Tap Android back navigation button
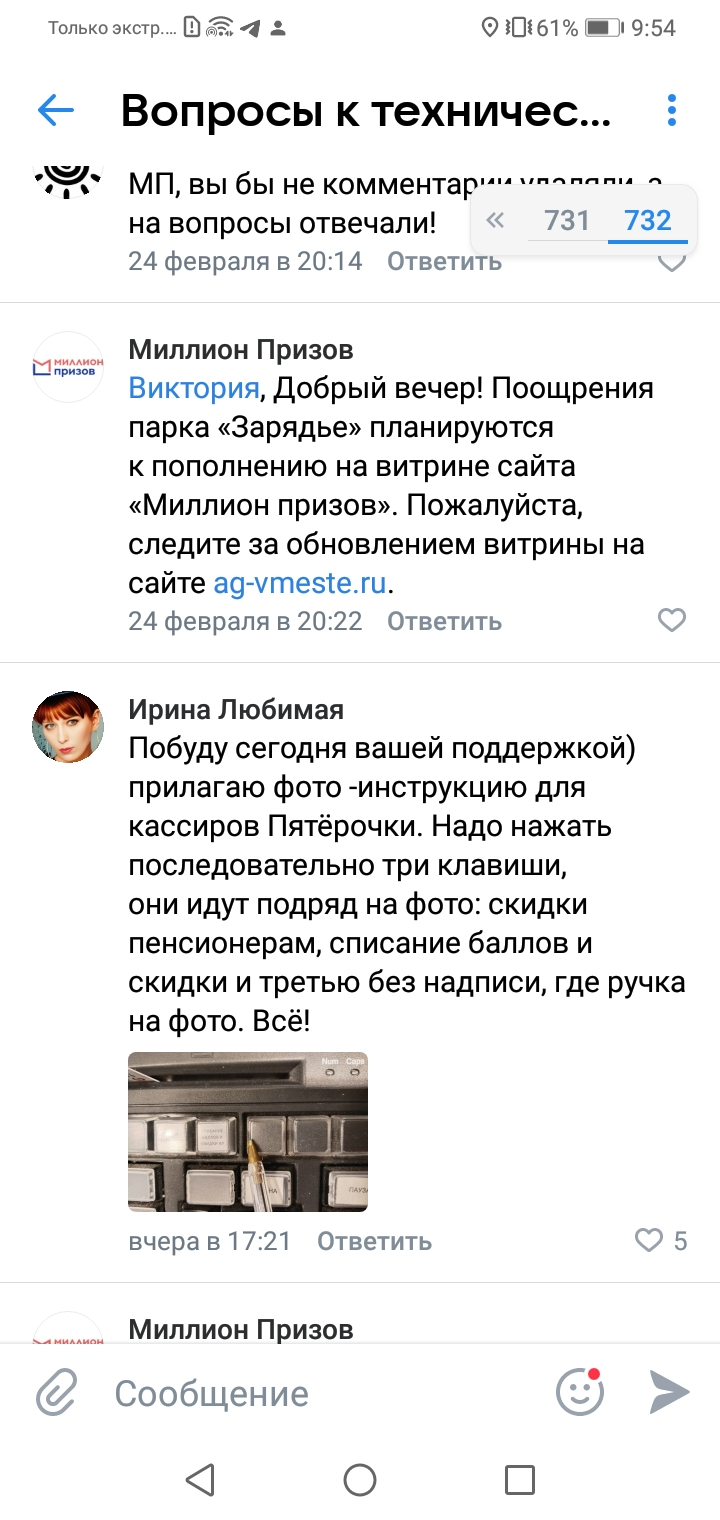Screen dimensions: 720x1520 point(200,1480)
